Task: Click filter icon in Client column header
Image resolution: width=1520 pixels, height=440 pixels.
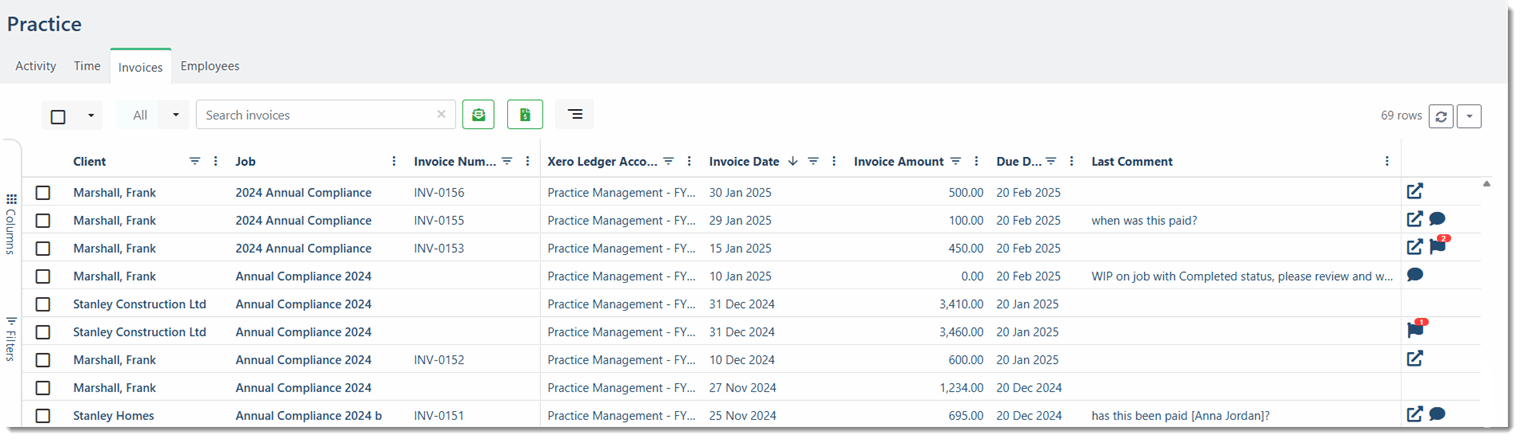Action: pos(195,162)
